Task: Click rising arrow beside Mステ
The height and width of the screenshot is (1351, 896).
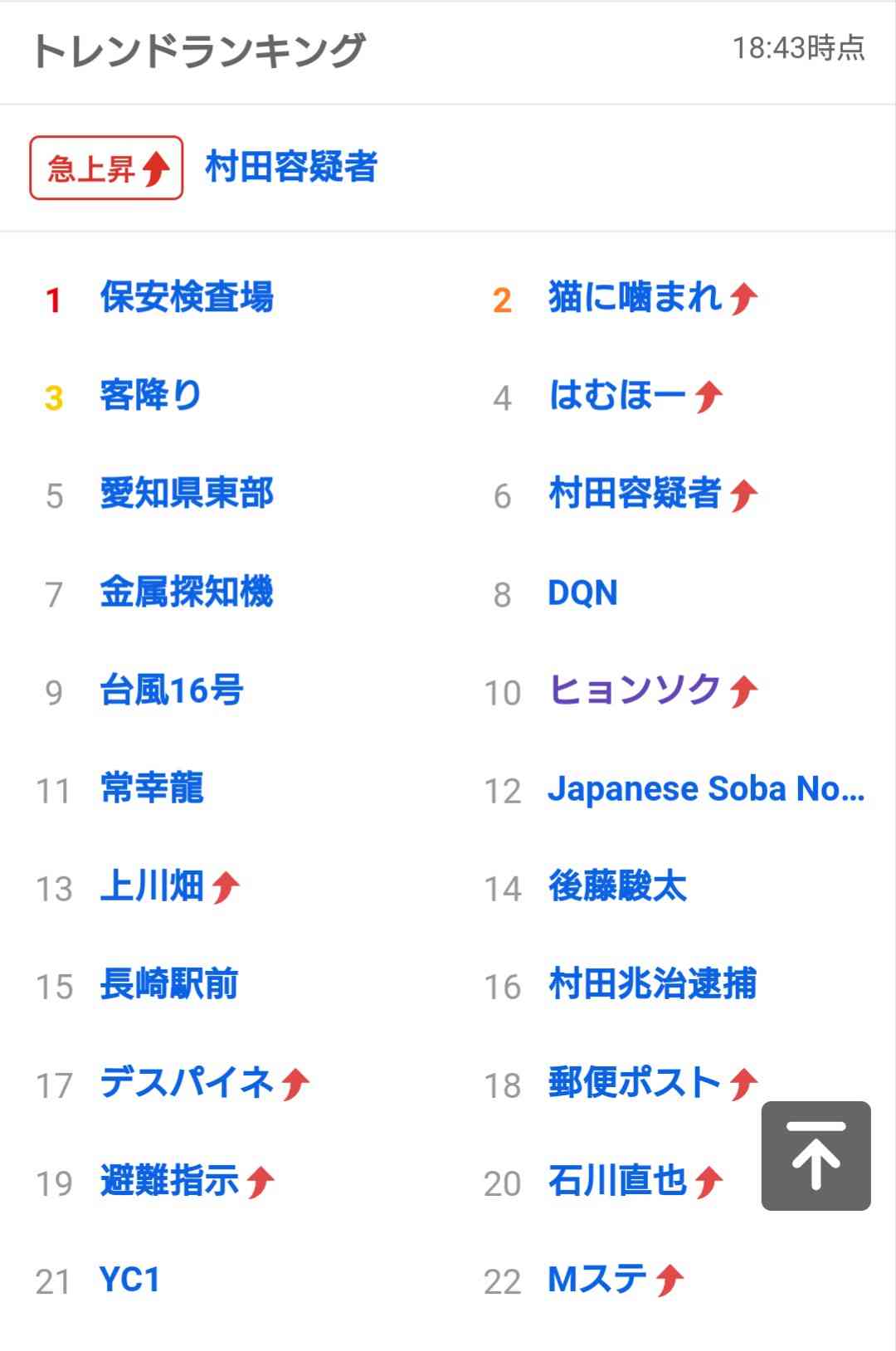Action: click(670, 1280)
